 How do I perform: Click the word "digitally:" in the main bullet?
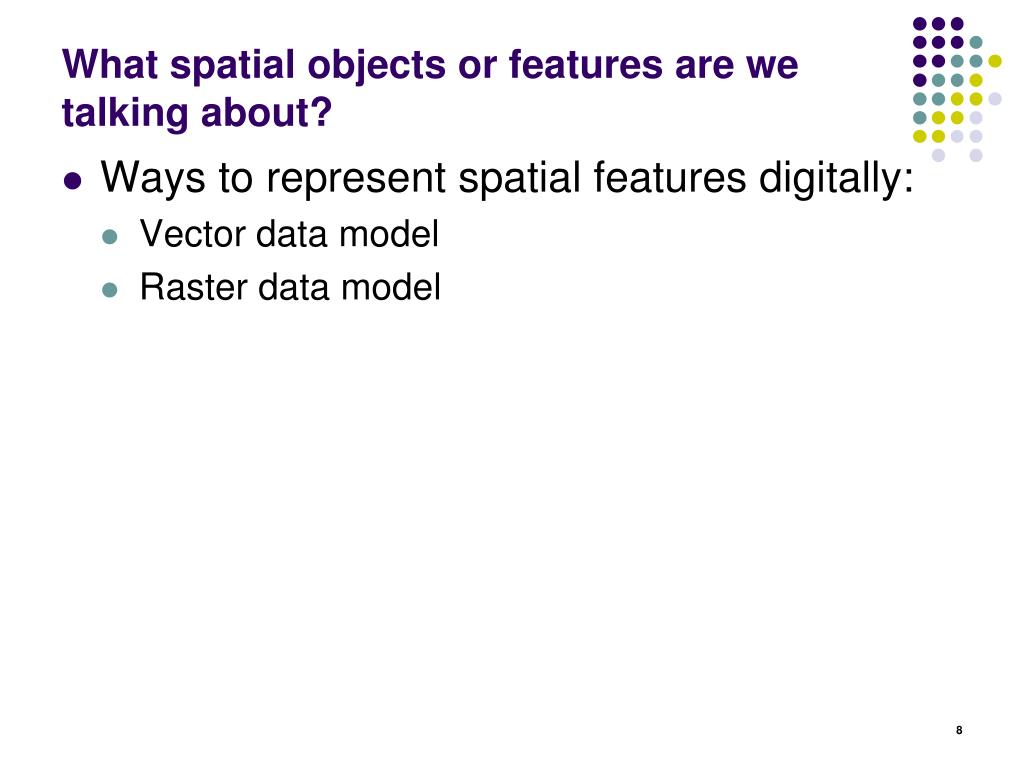(836, 178)
